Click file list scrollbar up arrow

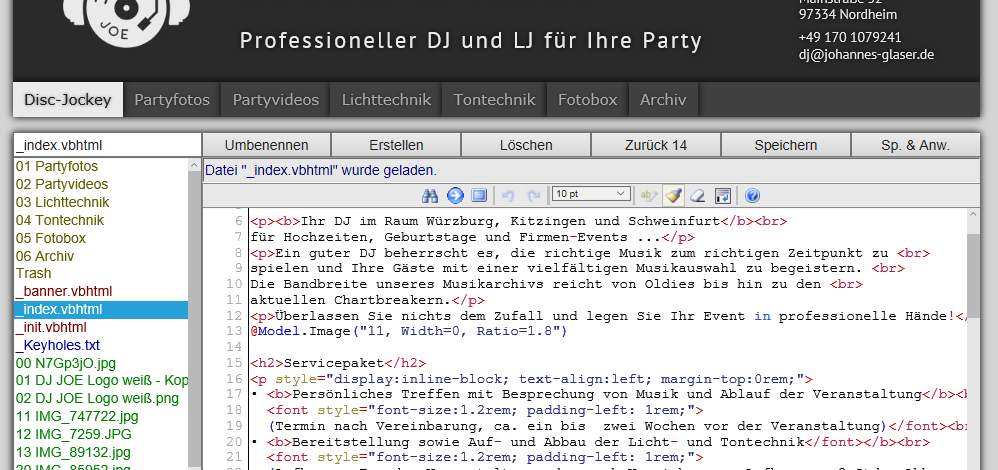(195, 165)
